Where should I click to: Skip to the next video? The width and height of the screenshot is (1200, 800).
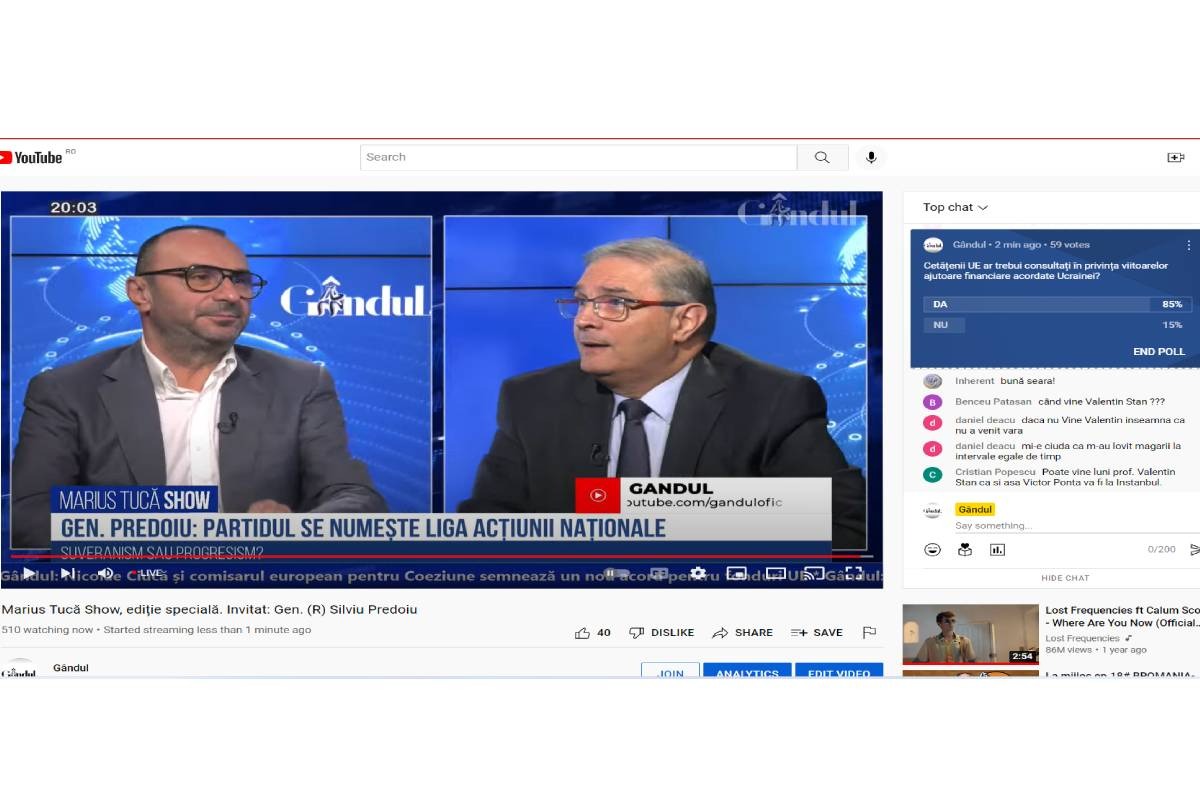(x=67, y=573)
